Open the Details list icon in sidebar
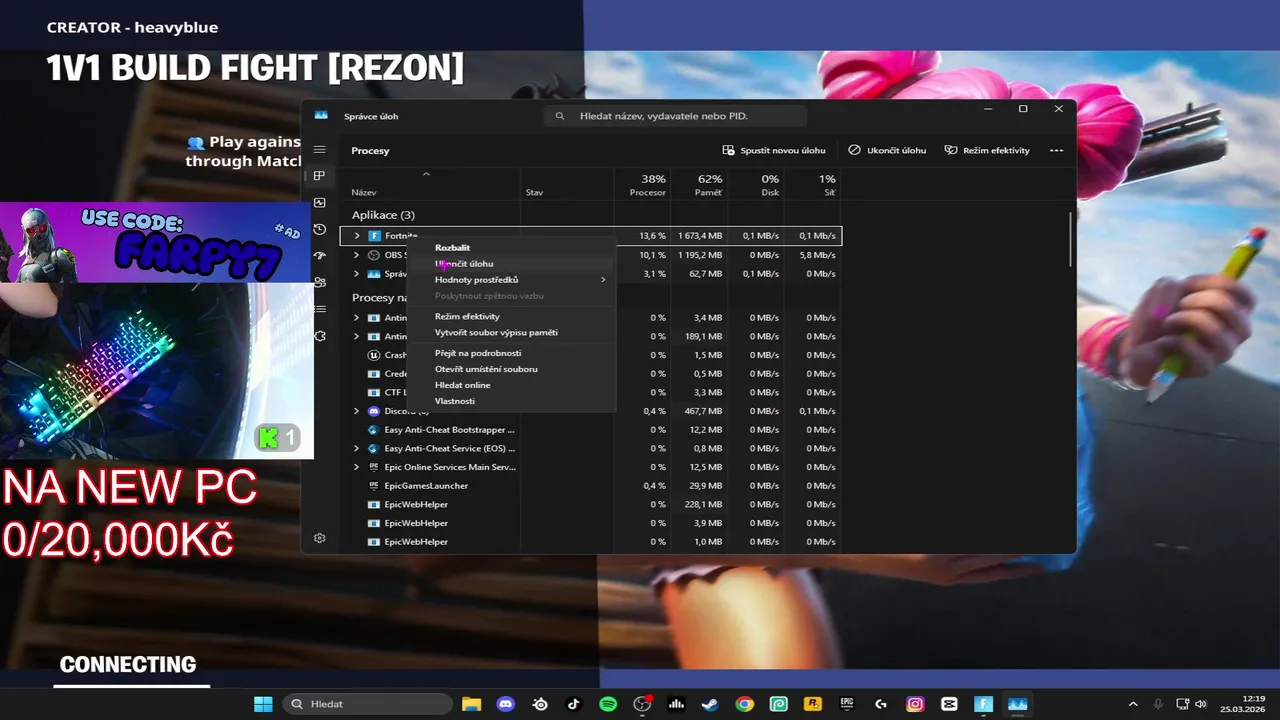The height and width of the screenshot is (720, 1280). point(319,309)
